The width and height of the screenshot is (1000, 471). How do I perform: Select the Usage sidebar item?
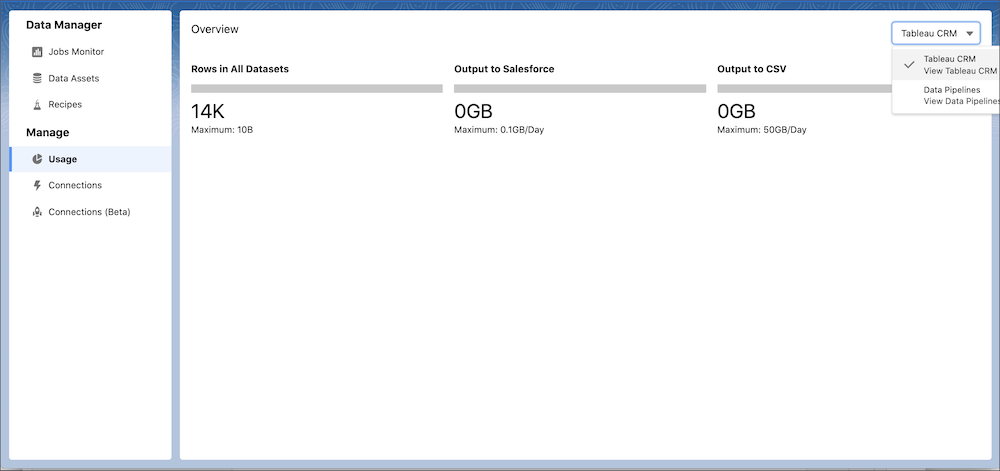click(x=63, y=159)
